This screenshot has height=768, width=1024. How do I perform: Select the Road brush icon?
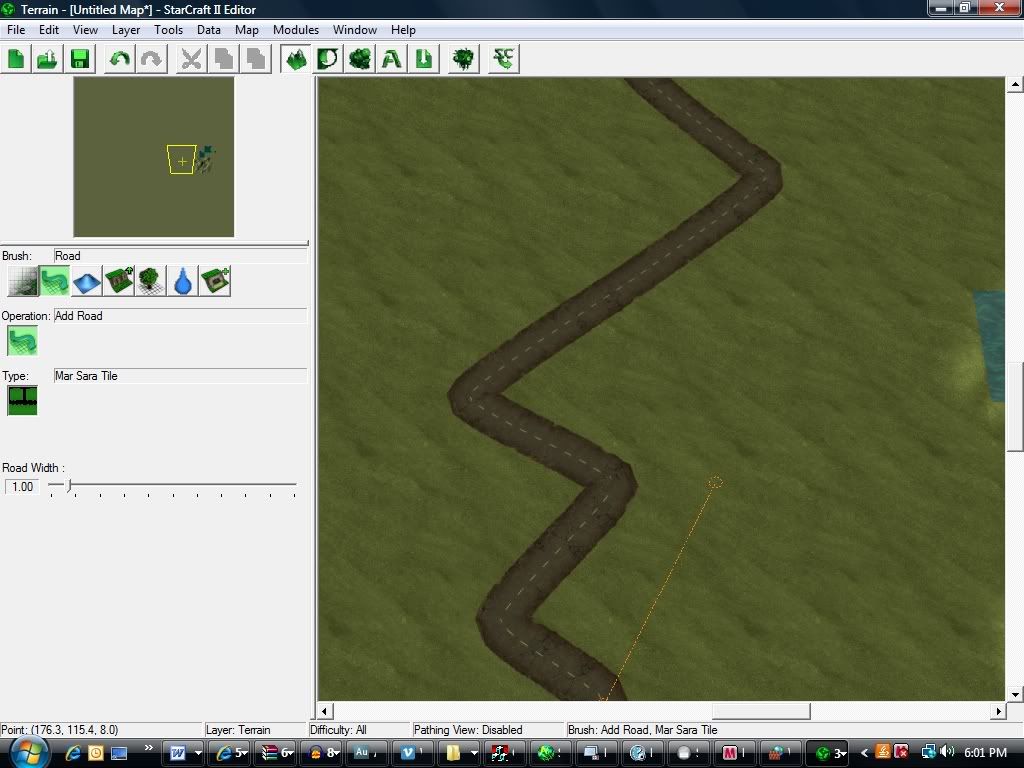coord(54,281)
